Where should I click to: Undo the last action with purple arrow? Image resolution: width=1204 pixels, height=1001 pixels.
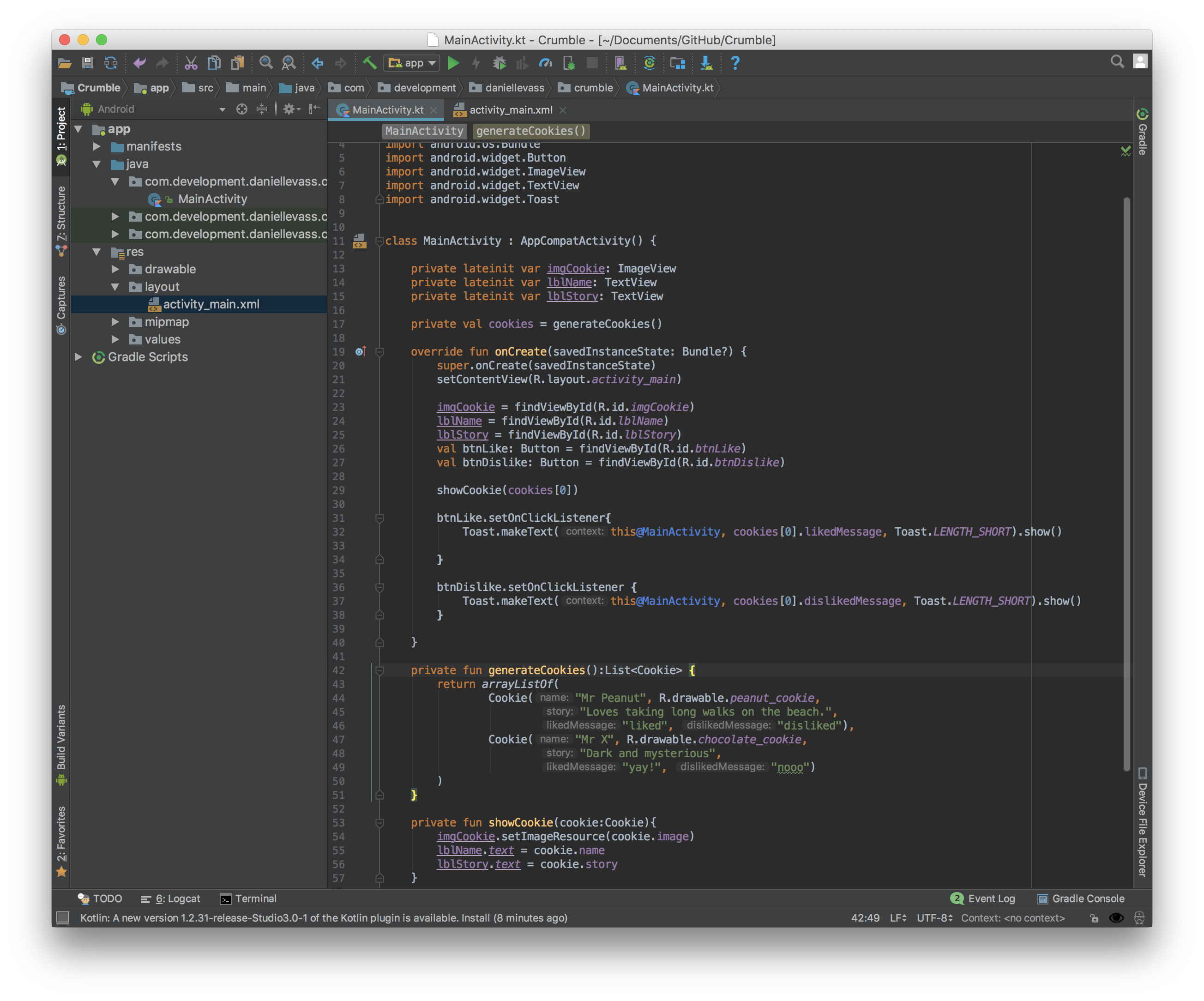pyautogui.click(x=139, y=63)
